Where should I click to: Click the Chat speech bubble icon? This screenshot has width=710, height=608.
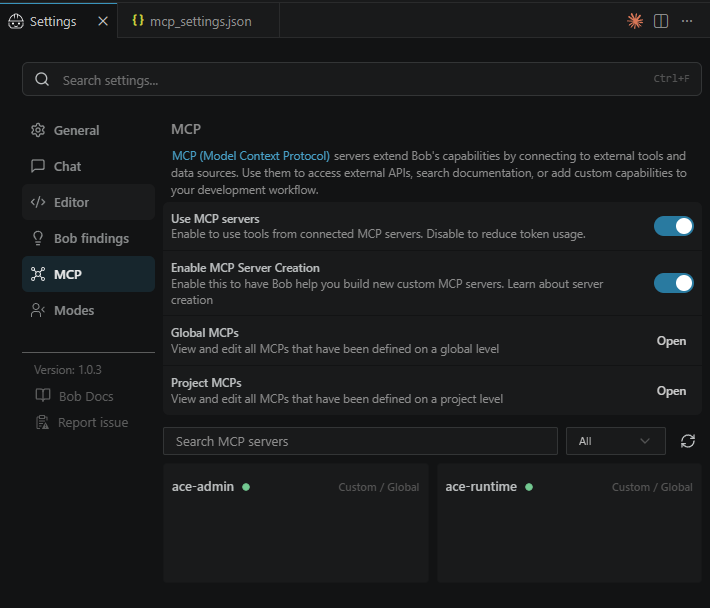tap(38, 166)
